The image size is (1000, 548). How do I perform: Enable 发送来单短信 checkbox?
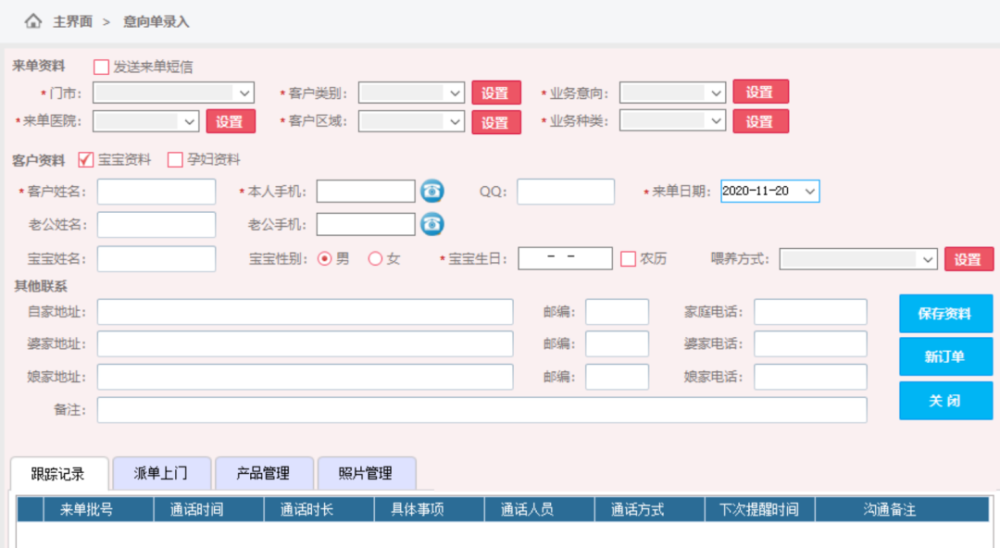[x=101, y=66]
